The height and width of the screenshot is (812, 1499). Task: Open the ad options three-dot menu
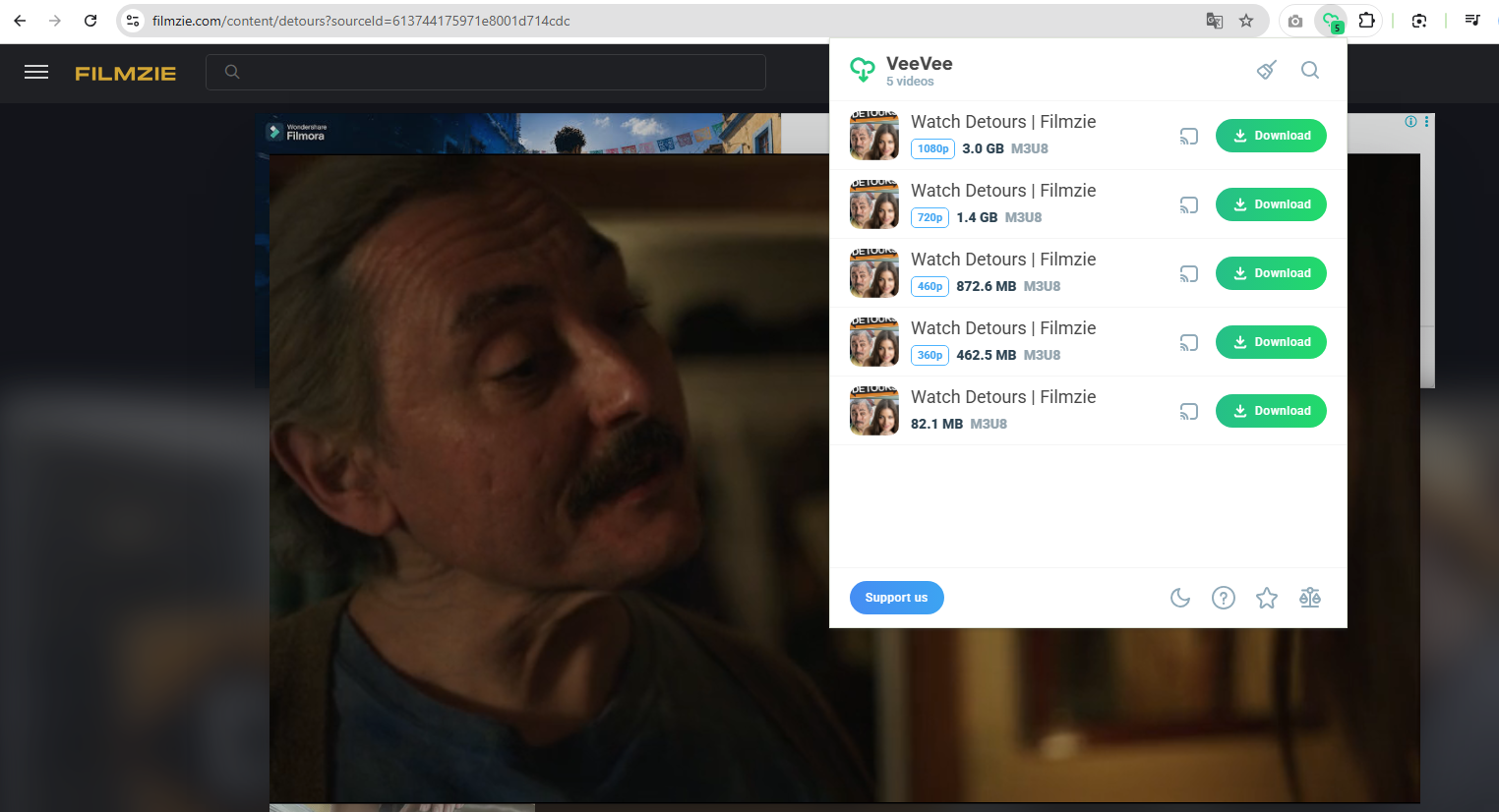tap(1426, 122)
